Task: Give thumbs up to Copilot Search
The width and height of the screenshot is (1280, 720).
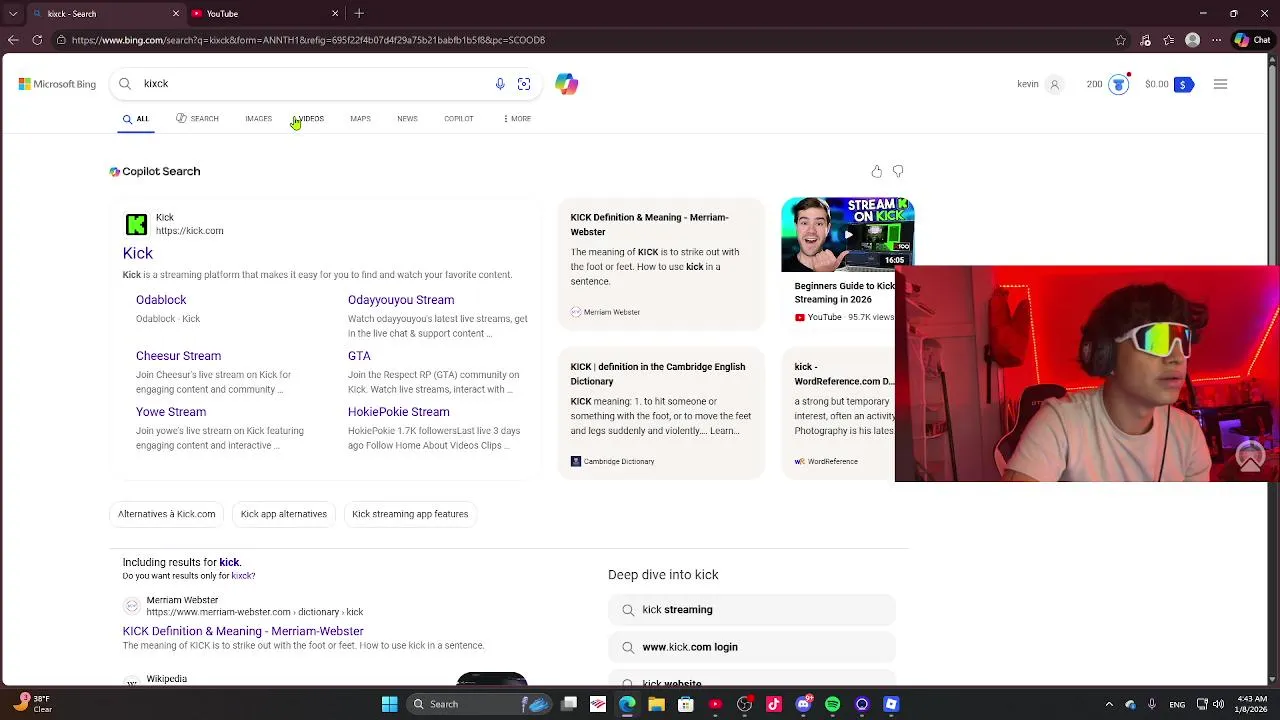Action: coord(877,171)
